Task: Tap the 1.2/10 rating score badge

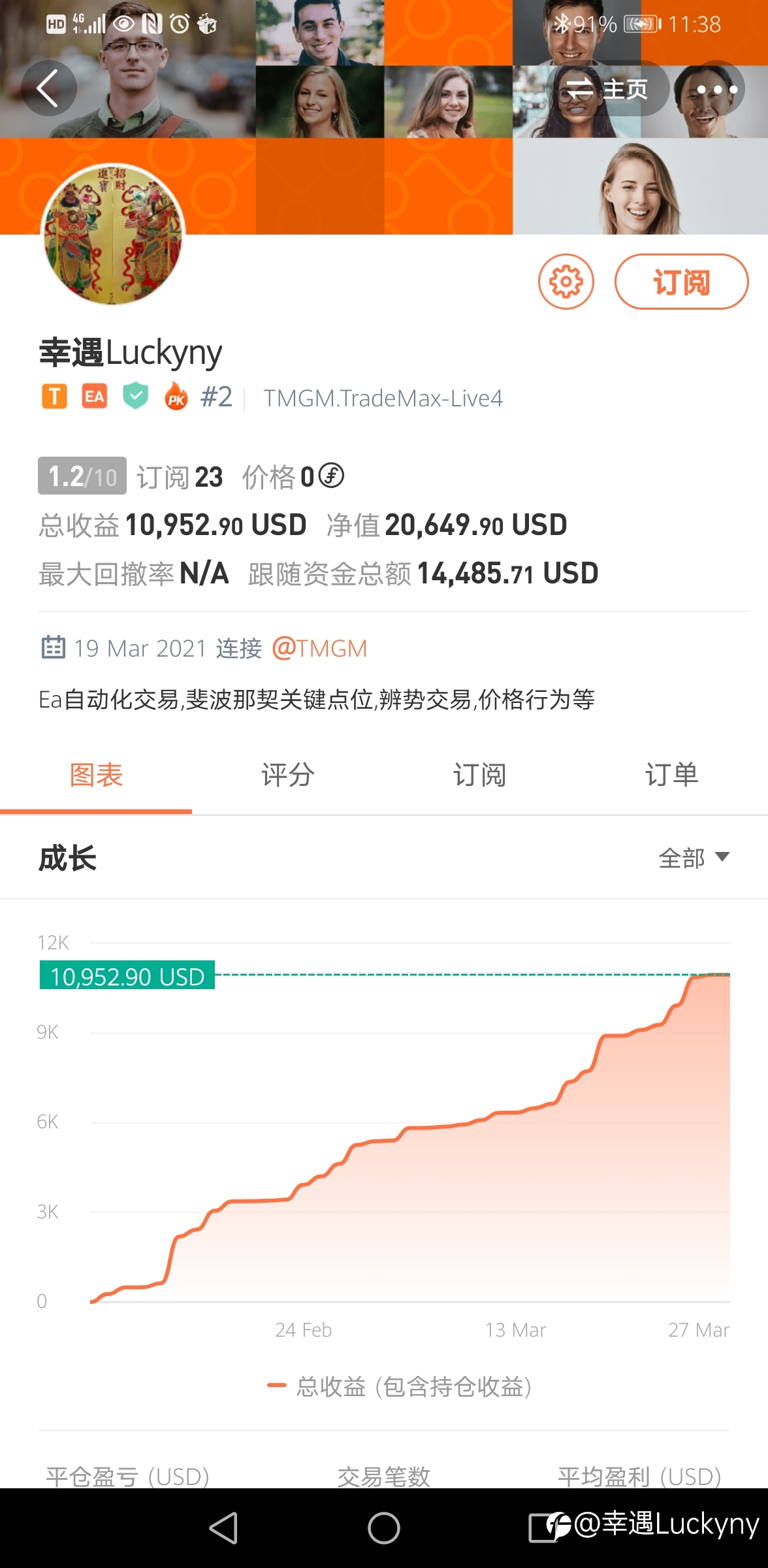Action: point(82,476)
